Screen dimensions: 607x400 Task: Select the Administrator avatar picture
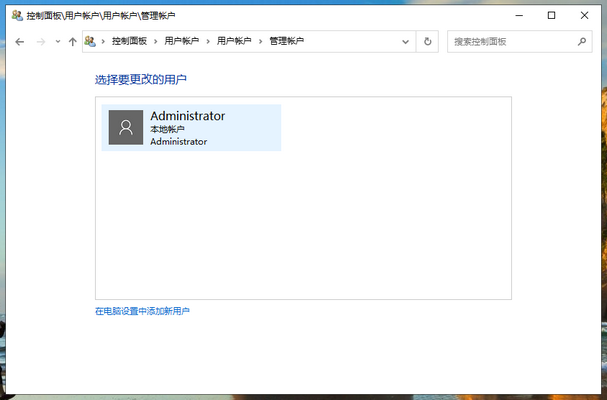click(126, 128)
